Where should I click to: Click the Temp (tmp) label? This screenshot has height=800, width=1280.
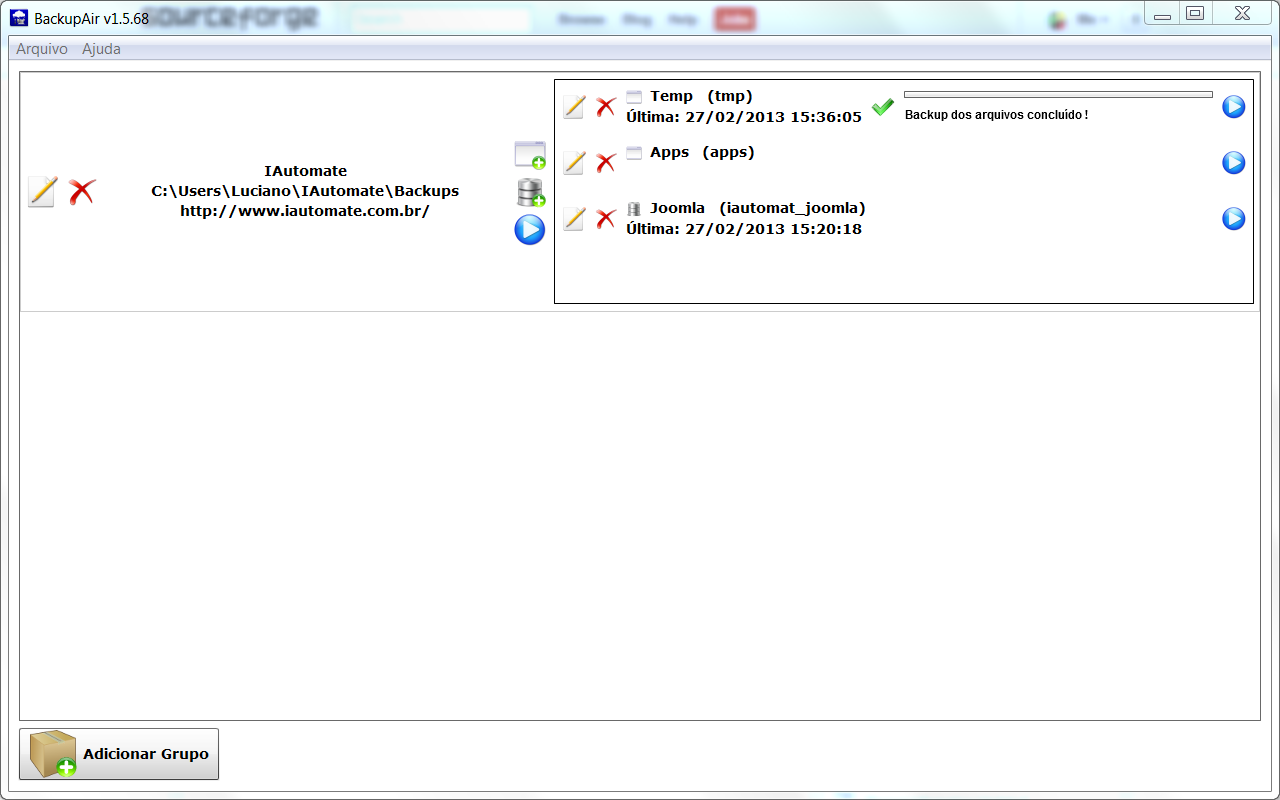(701, 96)
